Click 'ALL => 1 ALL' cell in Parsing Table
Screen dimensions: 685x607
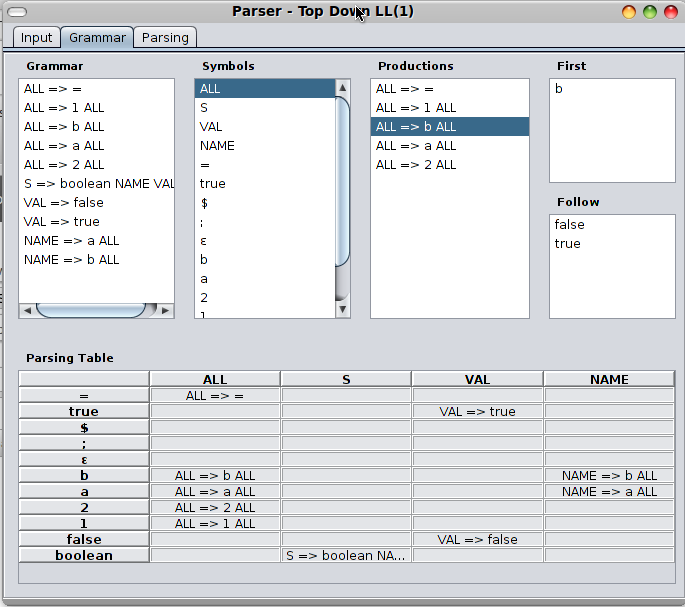[x=215, y=523]
